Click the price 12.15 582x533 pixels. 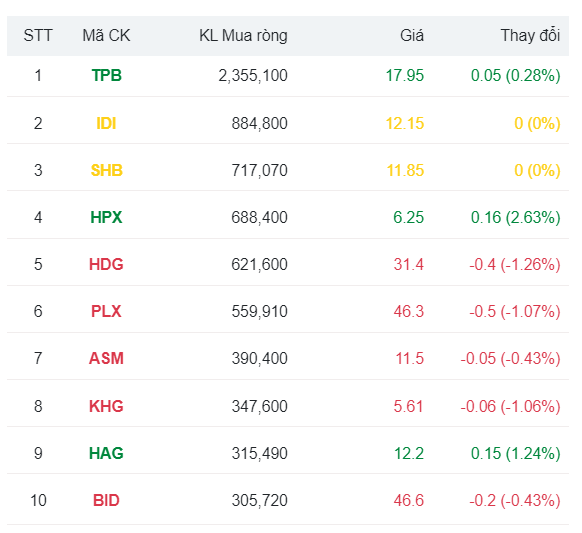(405, 124)
